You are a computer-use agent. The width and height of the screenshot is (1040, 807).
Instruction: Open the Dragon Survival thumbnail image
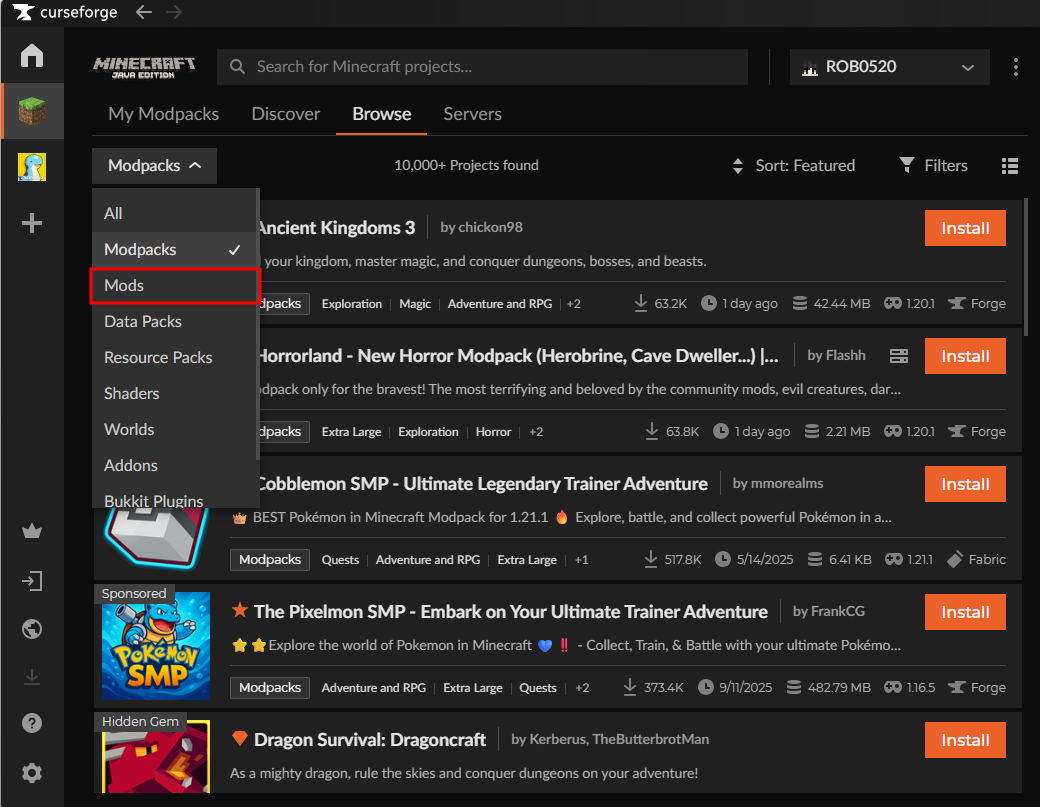[156, 756]
